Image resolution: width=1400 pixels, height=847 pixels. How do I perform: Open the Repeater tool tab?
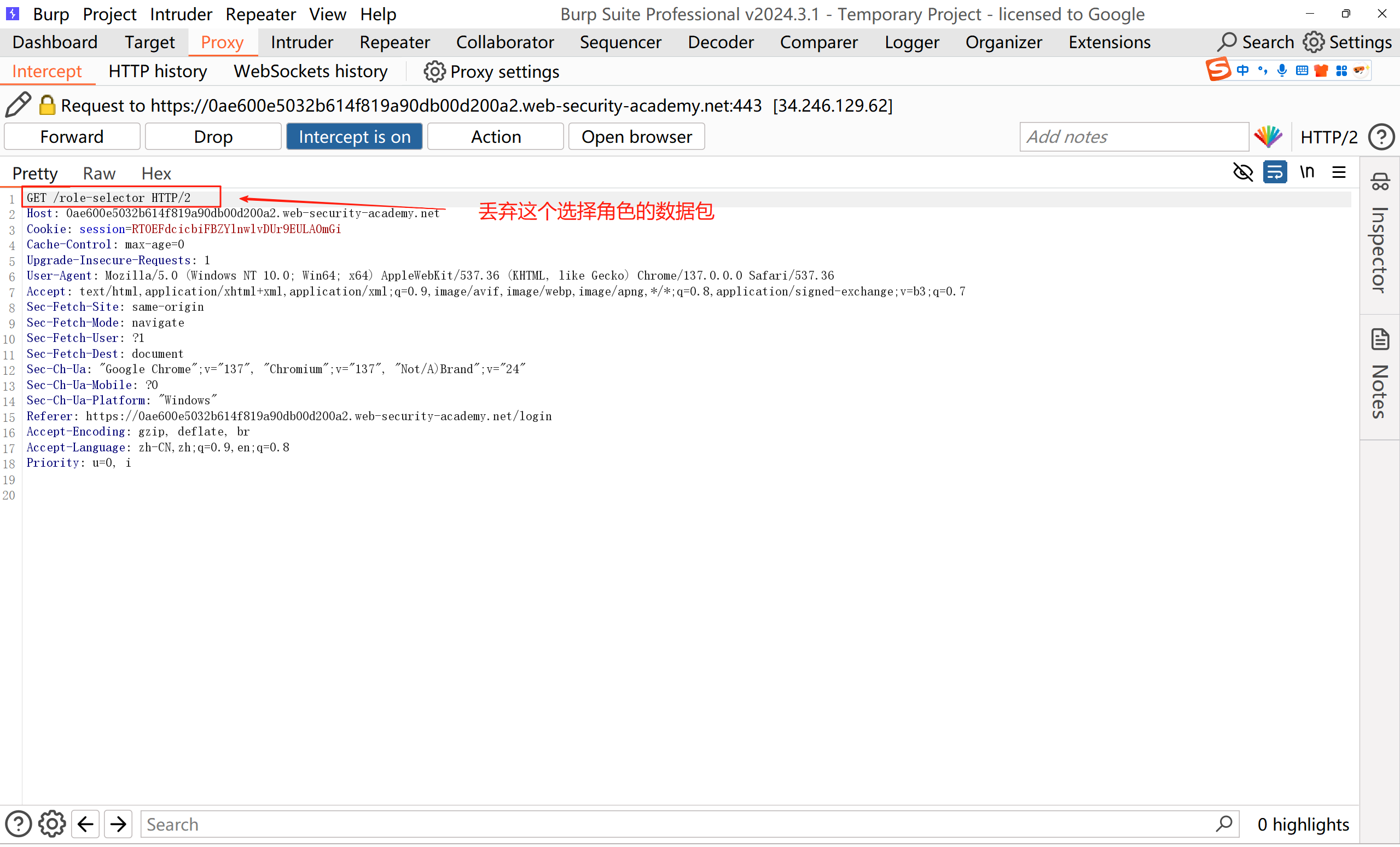click(394, 43)
